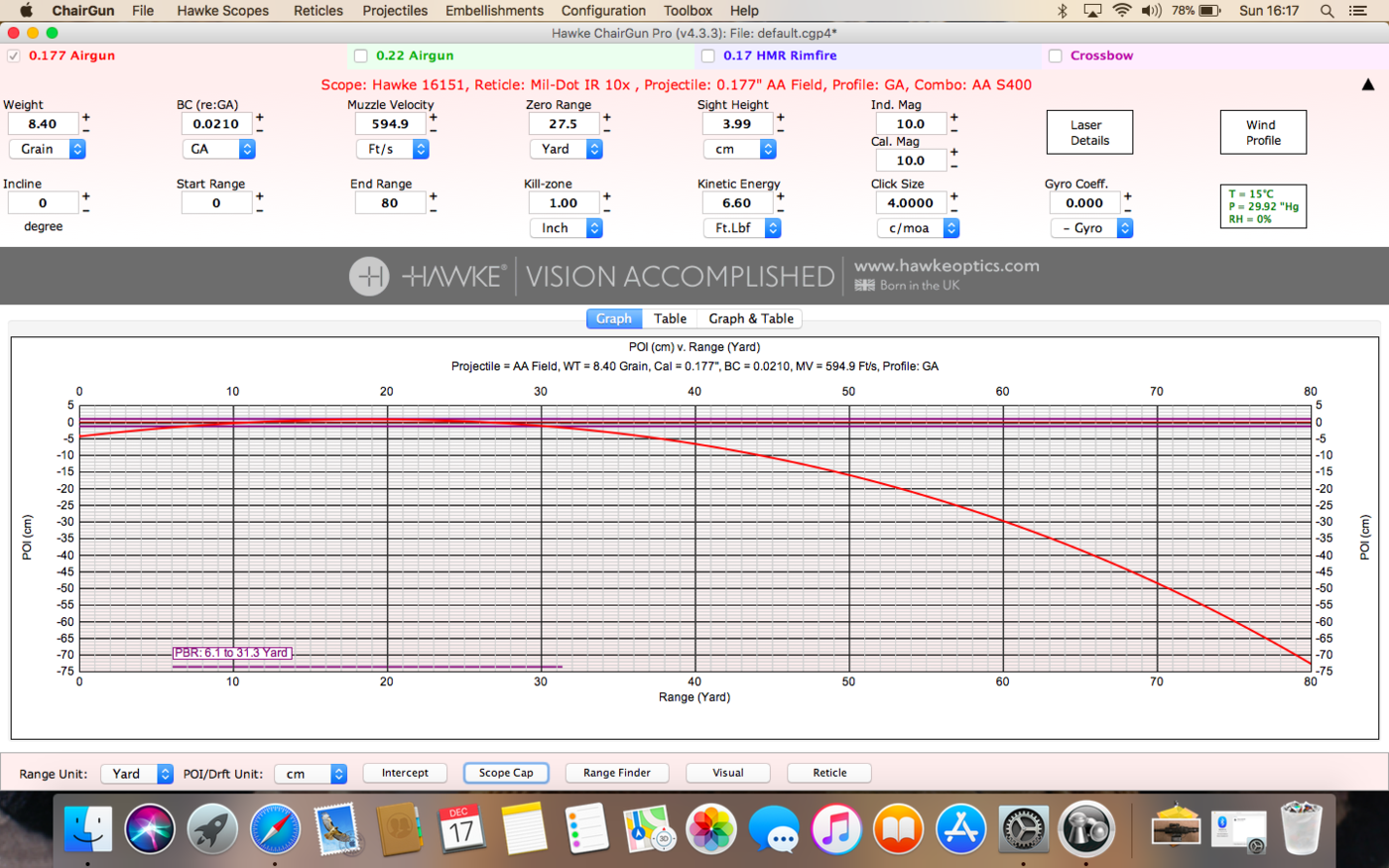Click the Muzzle Velocity field 594.9

coord(391,124)
